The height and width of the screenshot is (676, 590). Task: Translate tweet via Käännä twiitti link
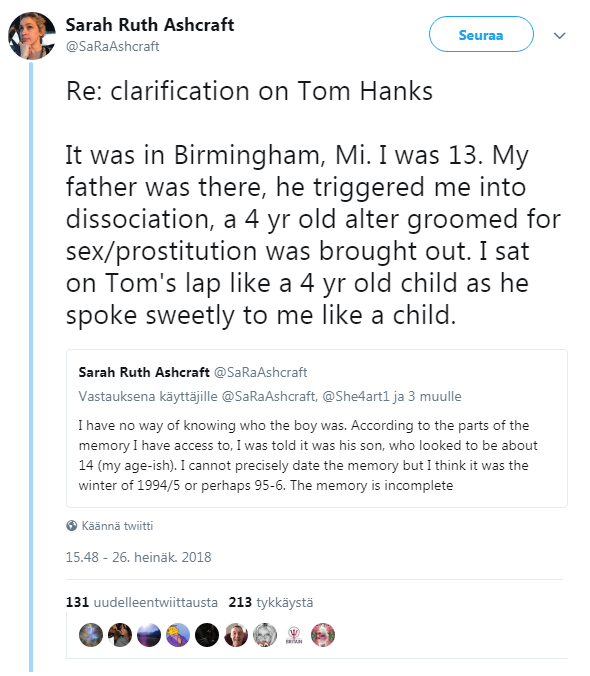[x=117, y=526]
